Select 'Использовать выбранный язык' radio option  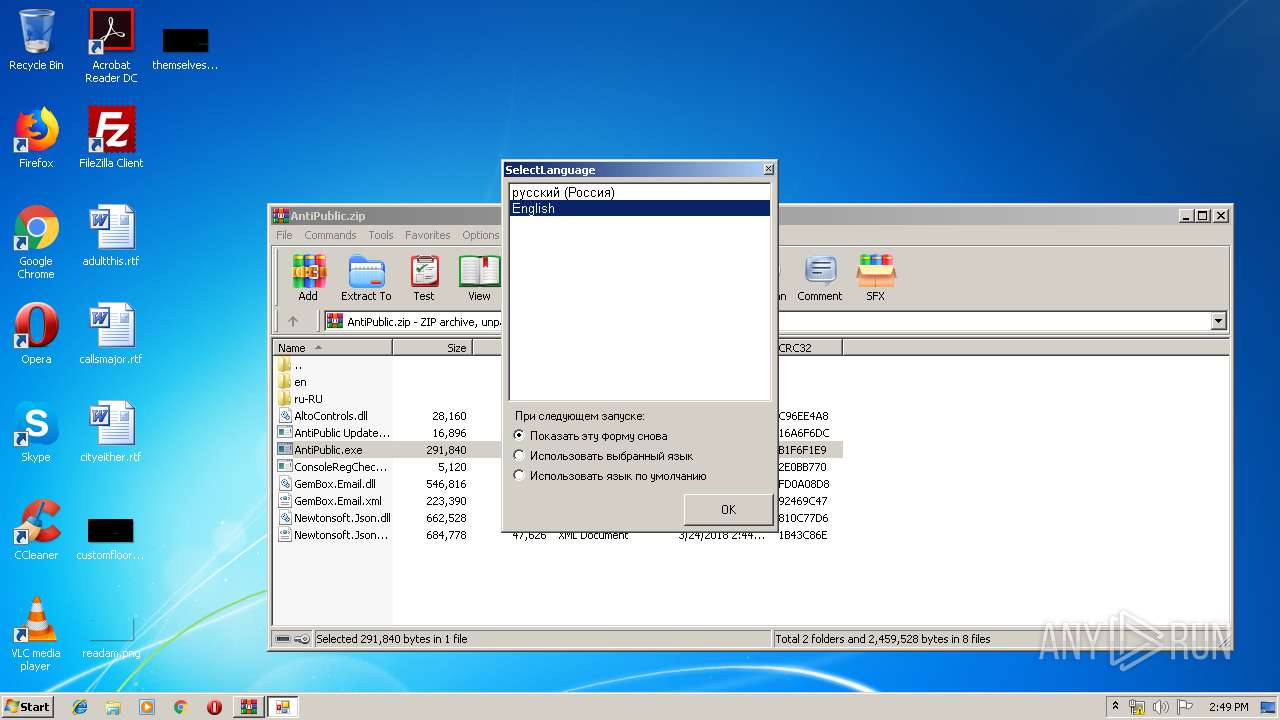[x=602, y=456]
